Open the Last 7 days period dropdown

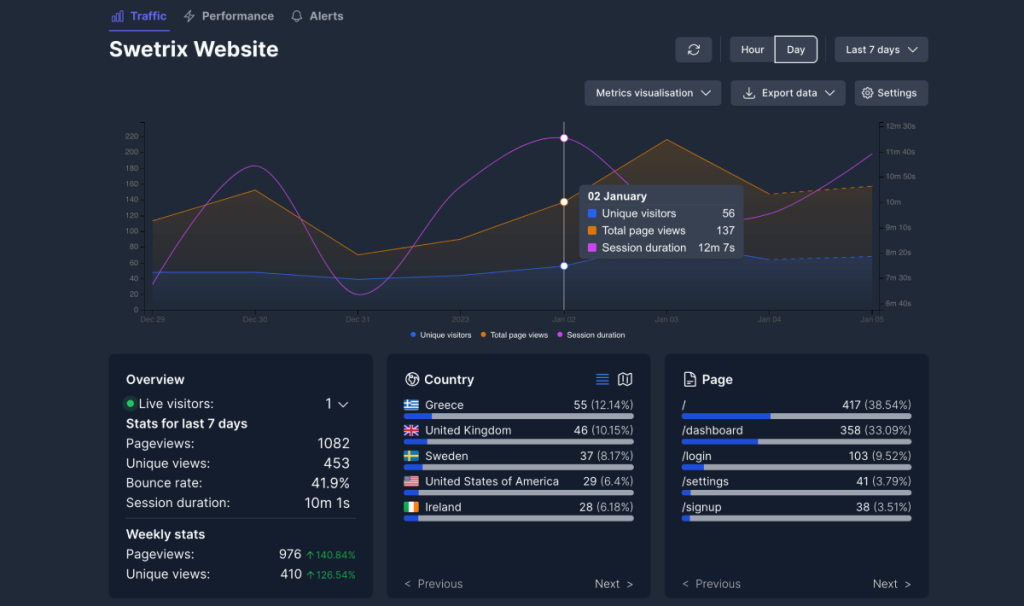pyautogui.click(x=881, y=50)
